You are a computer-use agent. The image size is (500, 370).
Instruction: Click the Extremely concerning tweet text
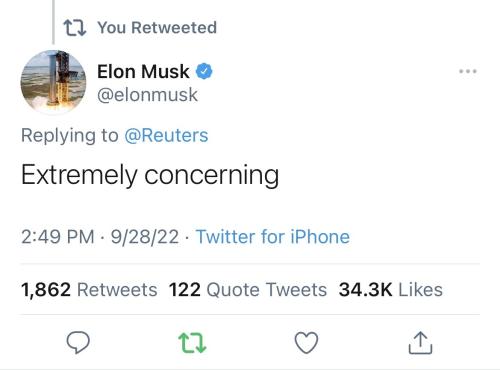(x=150, y=176)
